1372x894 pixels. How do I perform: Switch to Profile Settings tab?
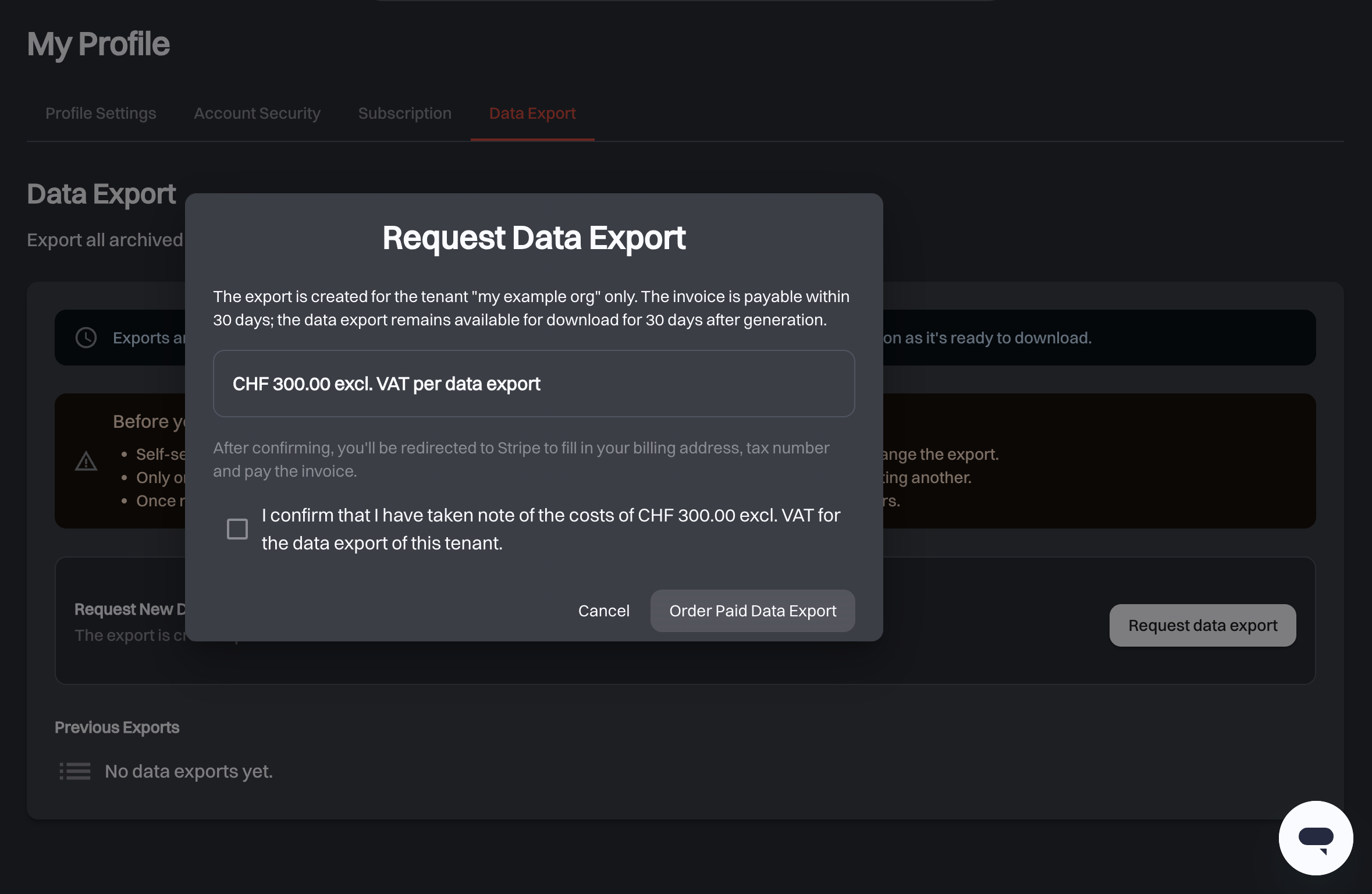101,113
